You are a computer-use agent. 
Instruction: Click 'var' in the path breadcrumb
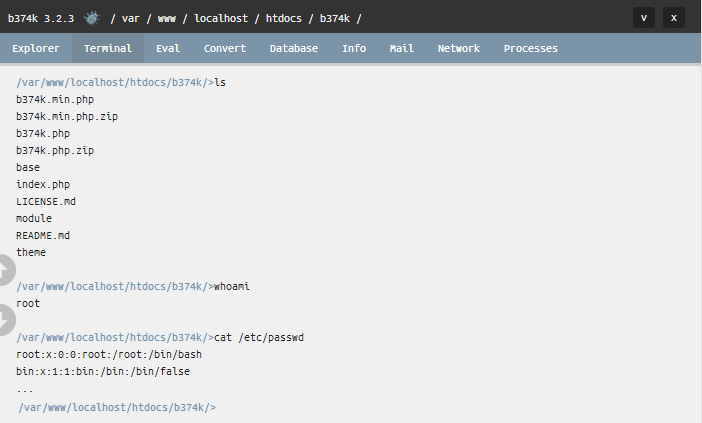pos(131,18)
